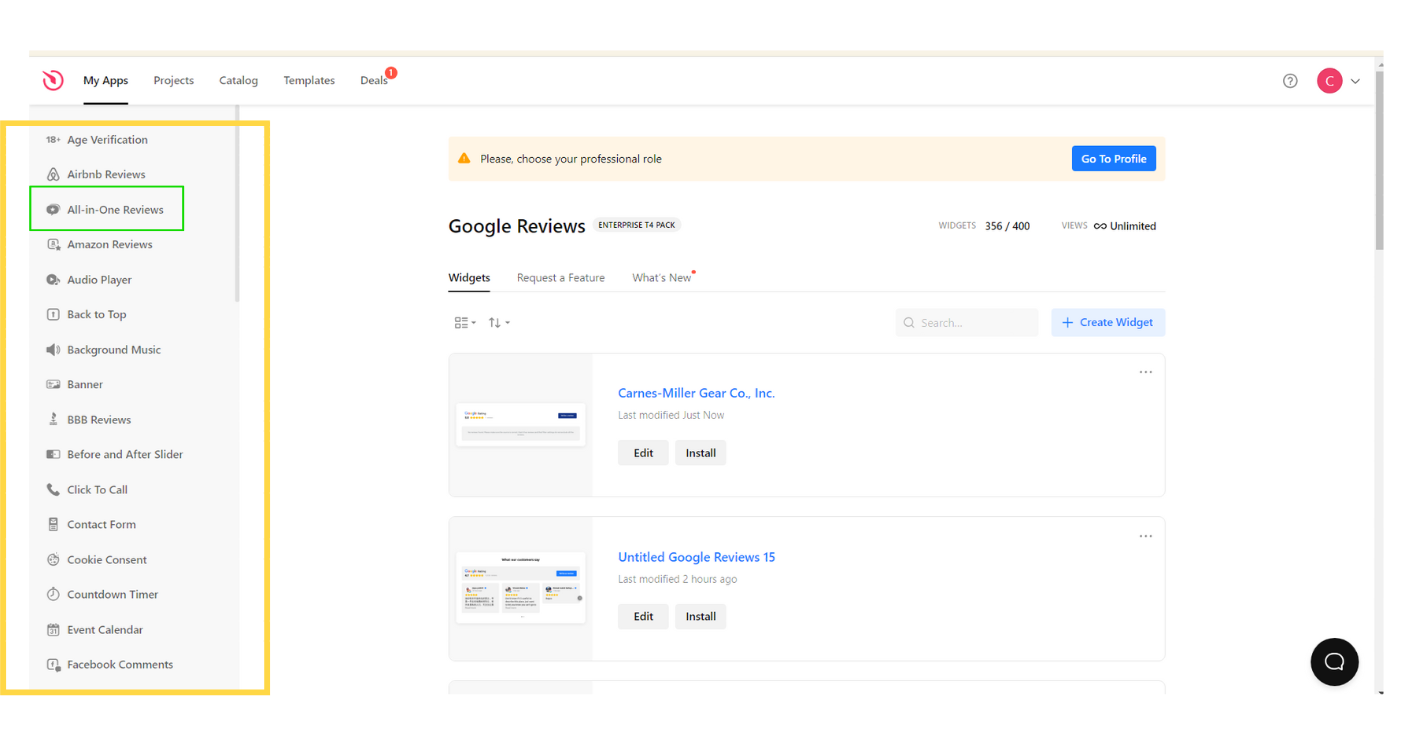The image size is (1425, 746).
Task: Click the Untitled Google Reviews 15 preview thumbnail
Action: click(521, 588)
